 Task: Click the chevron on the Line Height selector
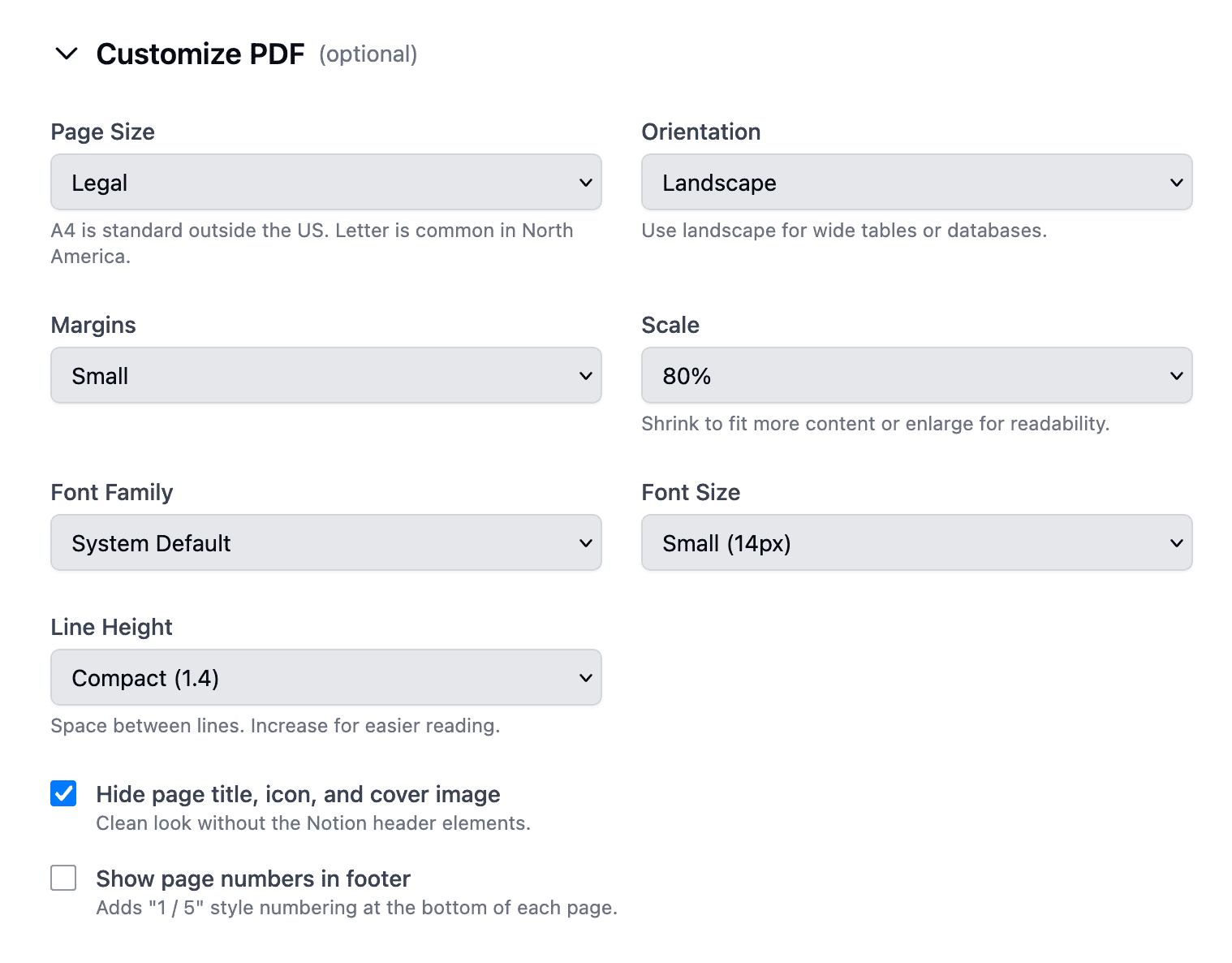[x=586, y=677]
